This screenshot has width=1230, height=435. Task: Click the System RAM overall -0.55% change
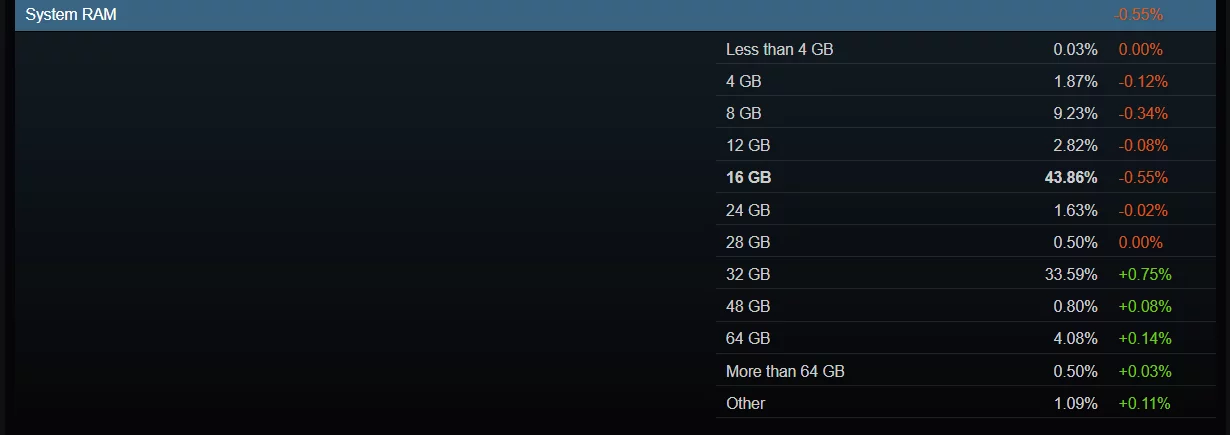coord(1138,15)
